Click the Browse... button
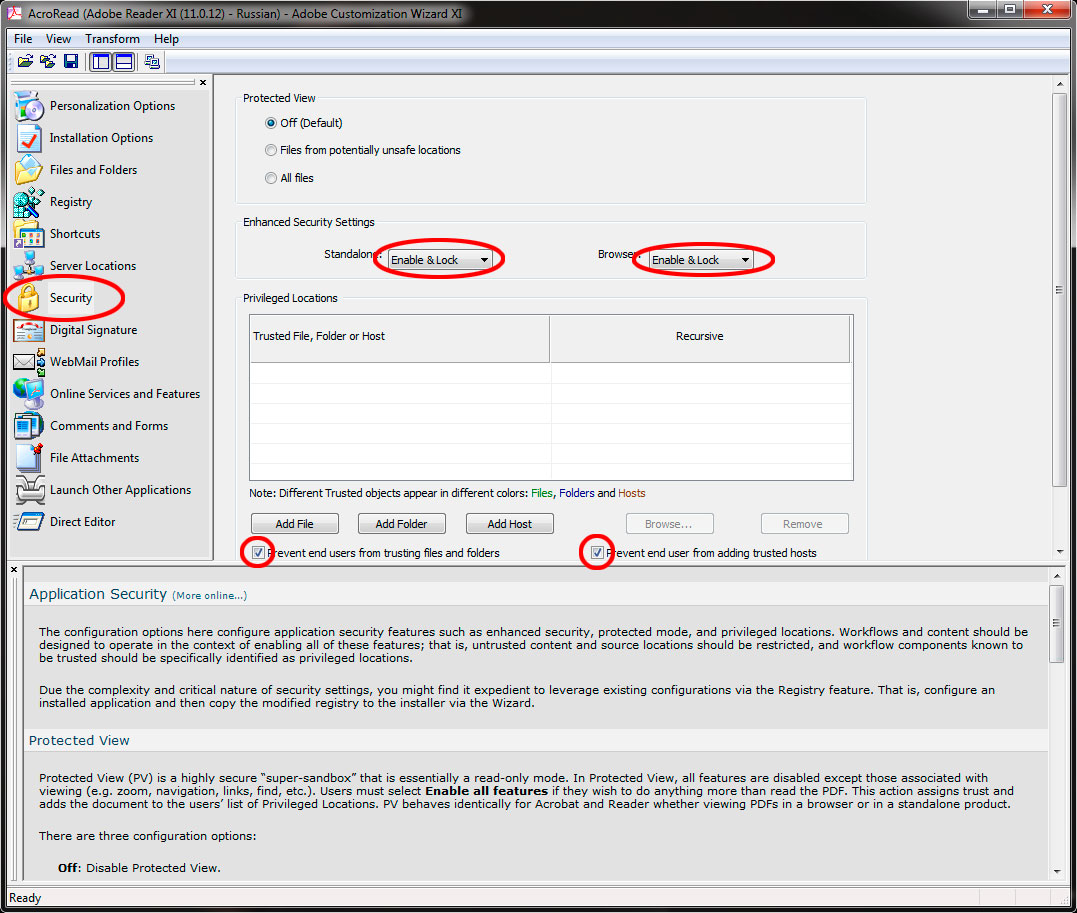This screenshot has width=1077, height=913. pyautogui.click(x=670, y=523)
